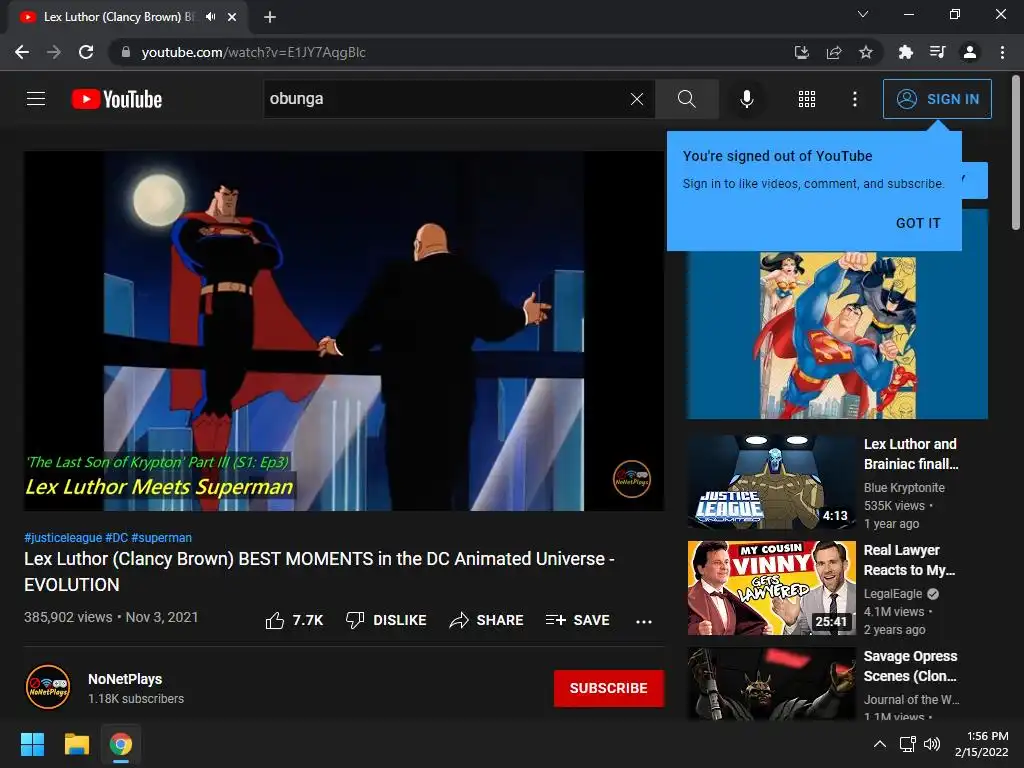Reload the page
This screenshot has width=1024, height=768.
(86, 52)
